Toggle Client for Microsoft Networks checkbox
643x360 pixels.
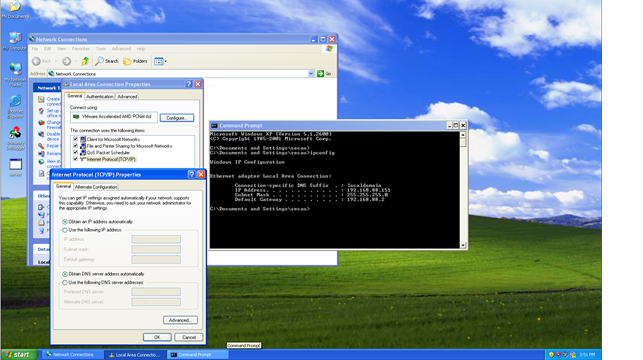[75, 139]
